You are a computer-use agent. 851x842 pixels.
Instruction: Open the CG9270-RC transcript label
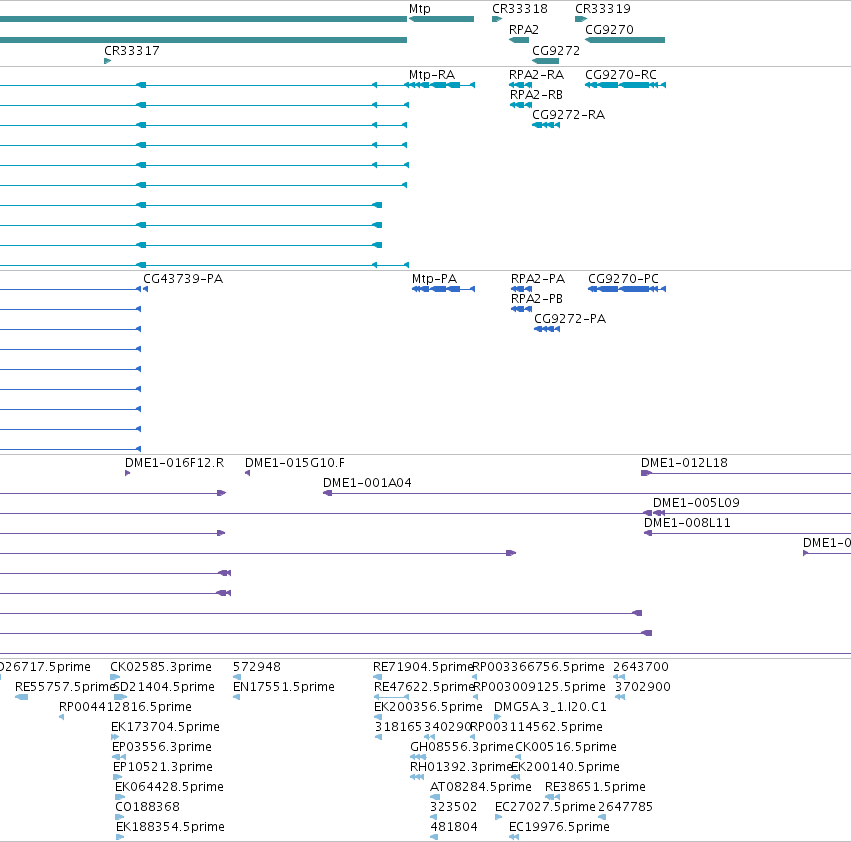(621, 74)
